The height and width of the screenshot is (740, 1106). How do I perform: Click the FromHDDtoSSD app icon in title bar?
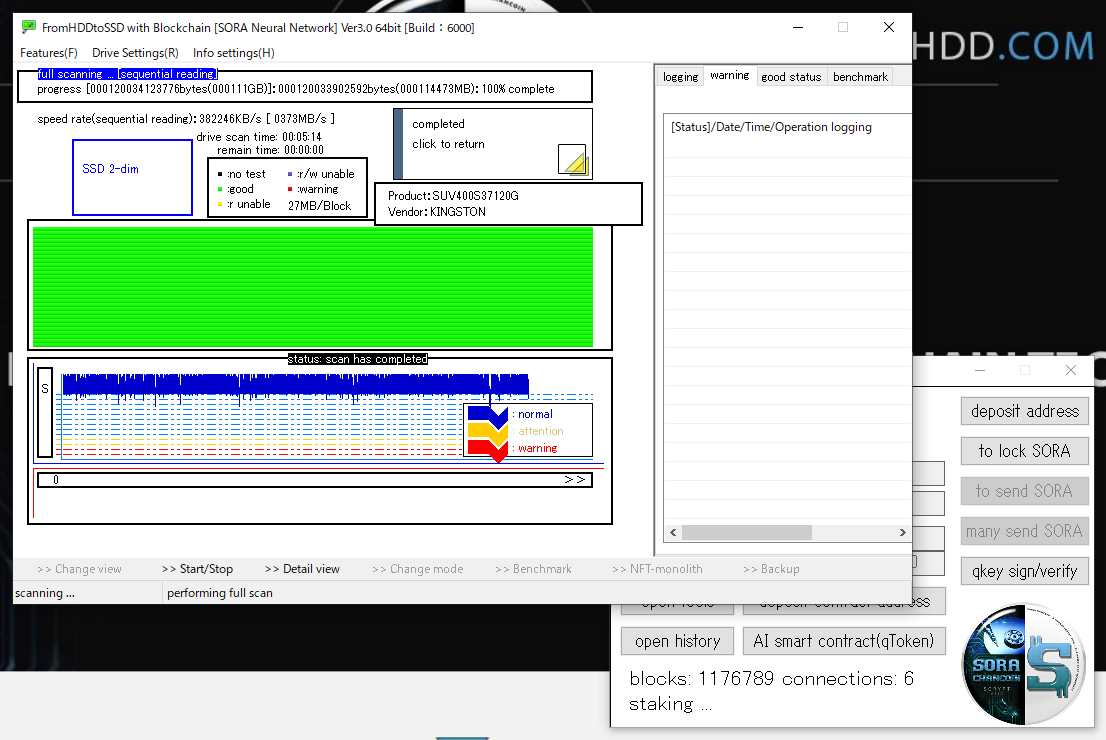pyautogui.click(x=29, y=28)
